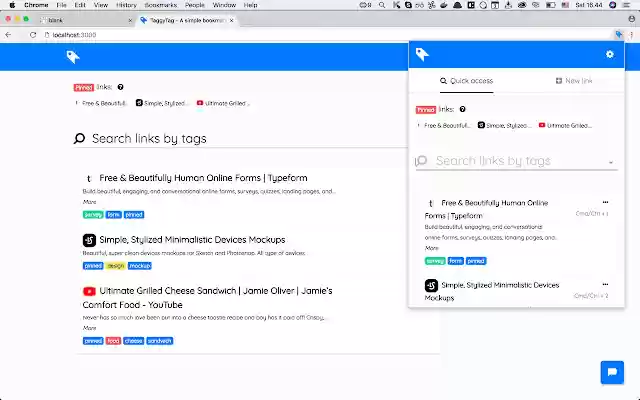This screenshot has width=640, height=400.
Task: Open the View menu
Action: click(101, 5)
